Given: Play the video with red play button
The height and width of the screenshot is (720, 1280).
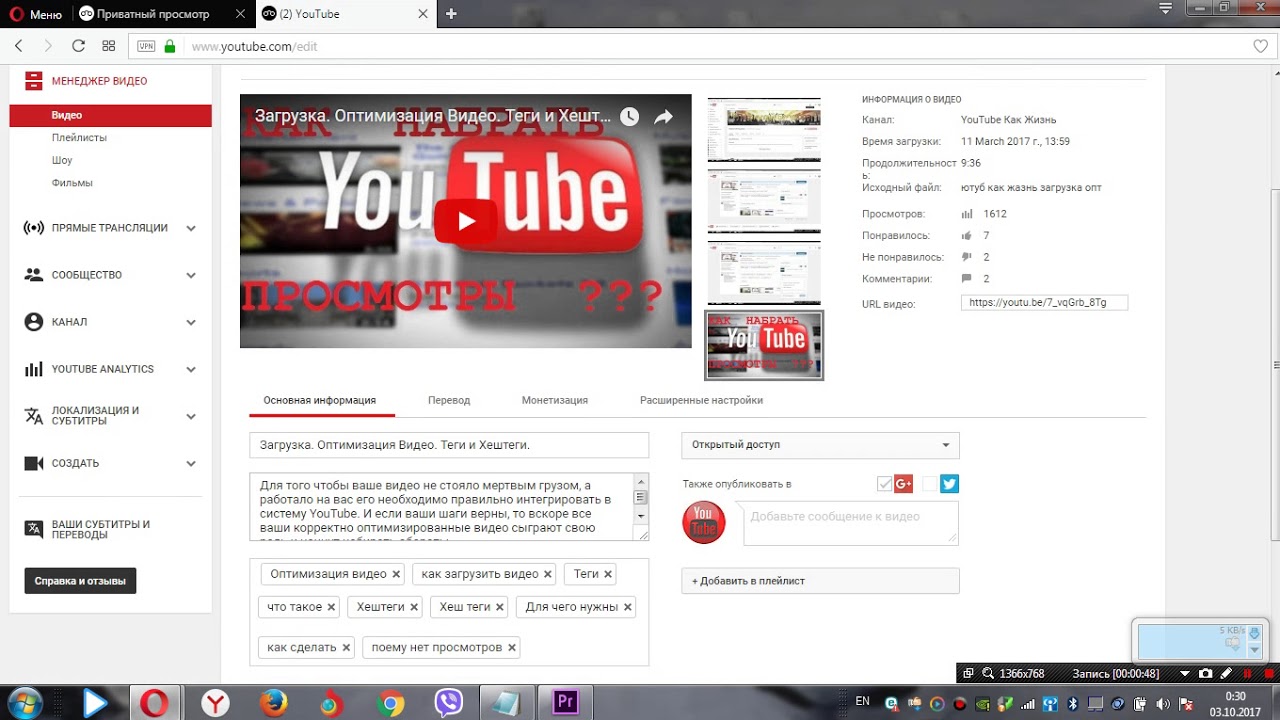Looking at the screenshot, I should [x=466, y=221].
